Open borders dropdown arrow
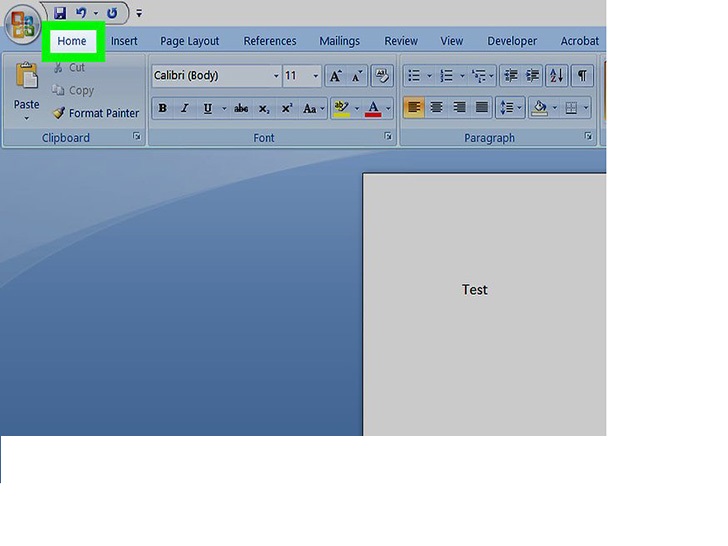728x546 pixels. (586, 108)
